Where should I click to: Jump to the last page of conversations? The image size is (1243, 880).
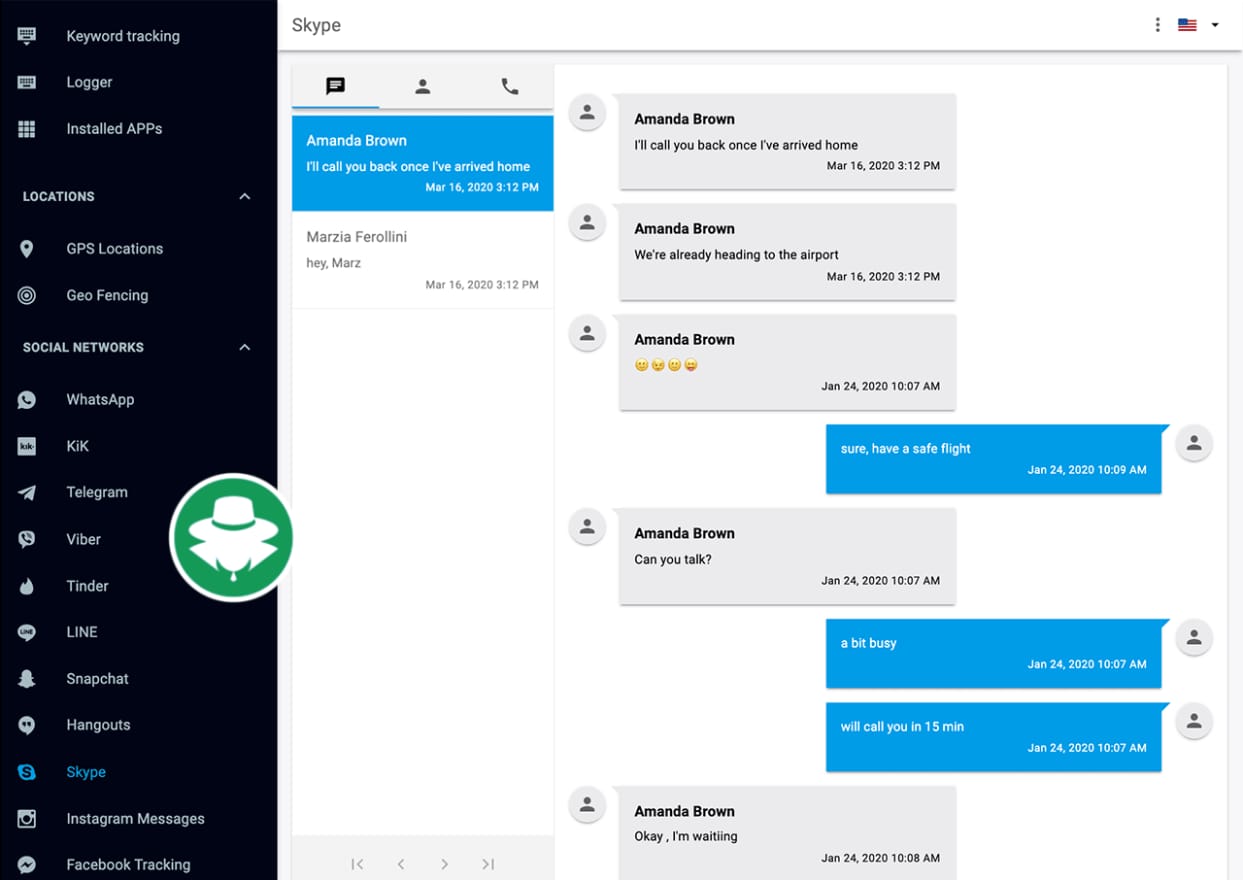[x=488, y=864]
